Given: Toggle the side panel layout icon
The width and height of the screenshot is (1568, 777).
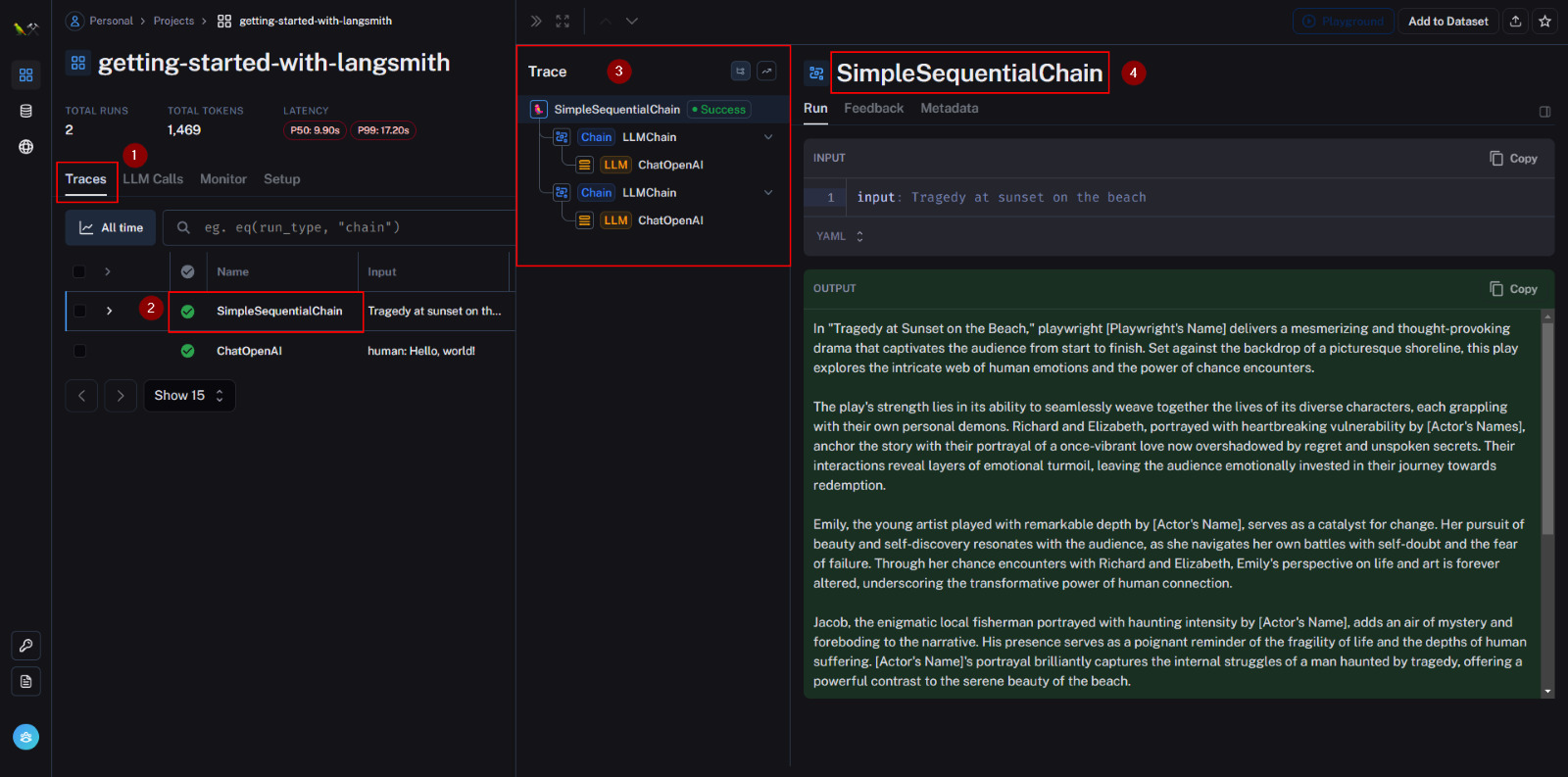Looking at the screenshot, I should (x=1544, y=112).
